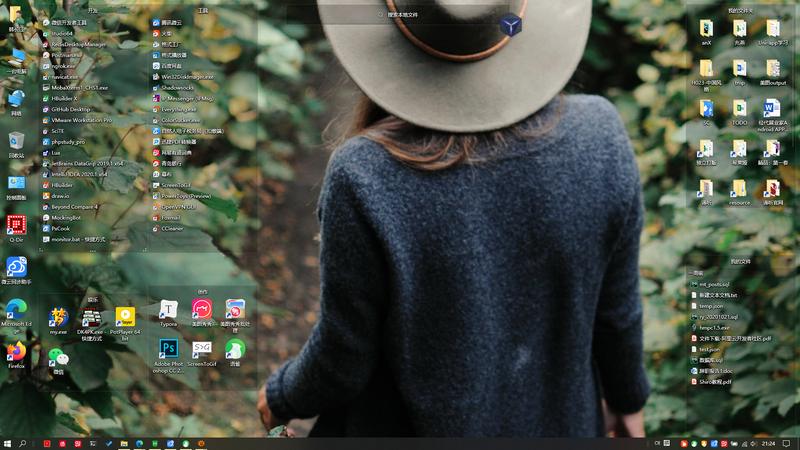Open the Q-Dir desktop icon
800x450 pixels.
click(16, 228)
